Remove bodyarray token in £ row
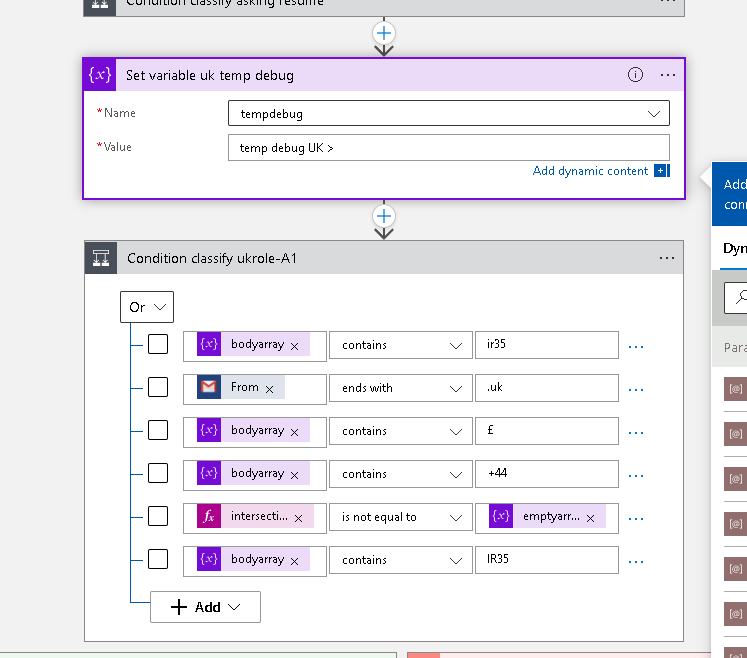747x658 pixels. click(x=294, y=432)
